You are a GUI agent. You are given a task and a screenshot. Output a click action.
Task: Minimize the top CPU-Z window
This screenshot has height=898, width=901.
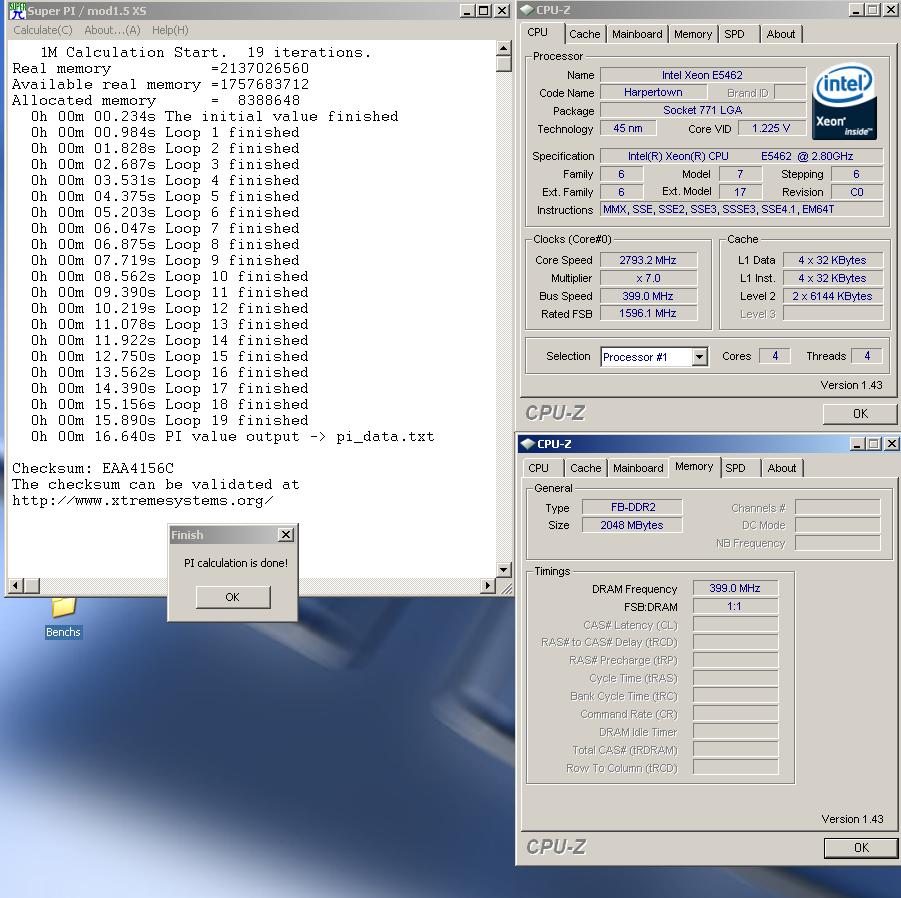tap(856, 10)
